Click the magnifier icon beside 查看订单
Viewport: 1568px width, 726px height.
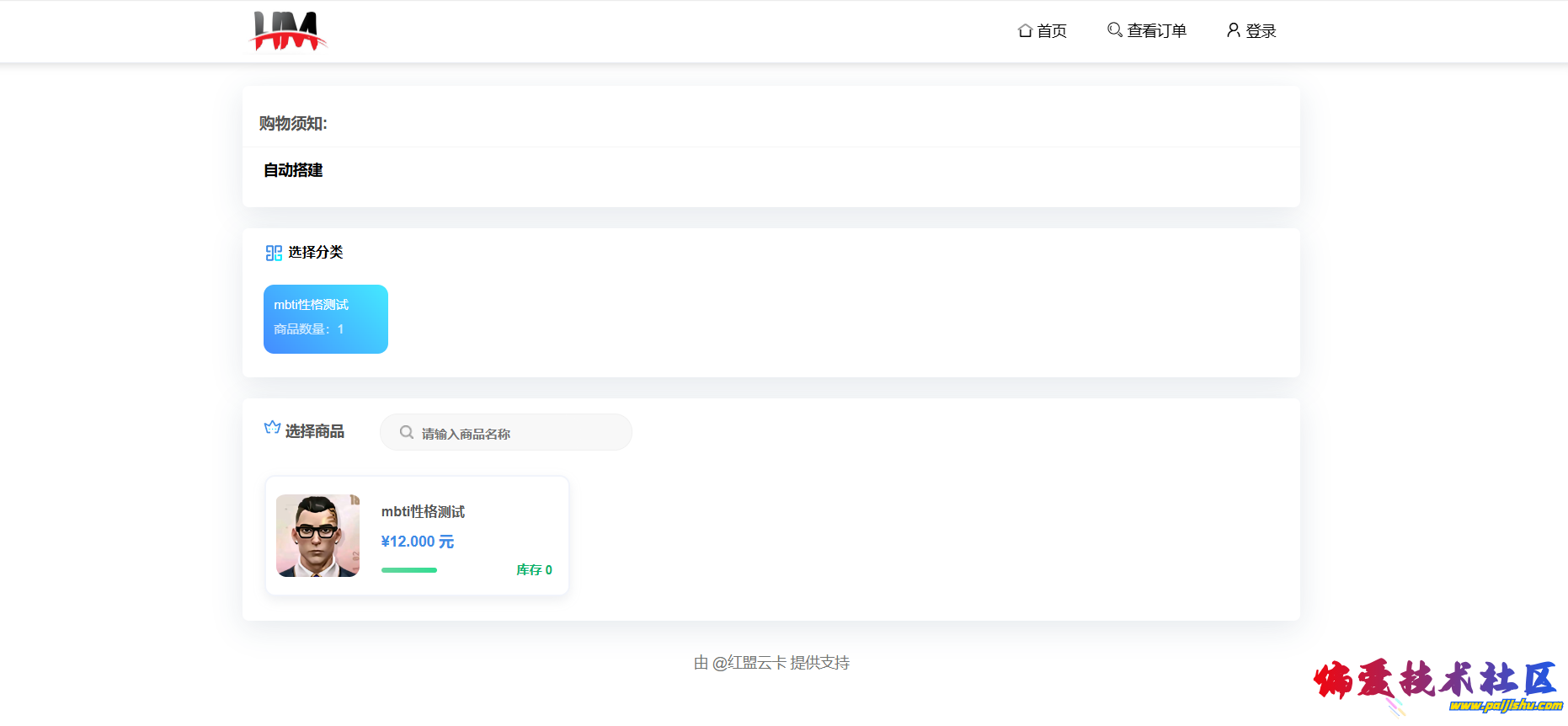click(1114, 30)
